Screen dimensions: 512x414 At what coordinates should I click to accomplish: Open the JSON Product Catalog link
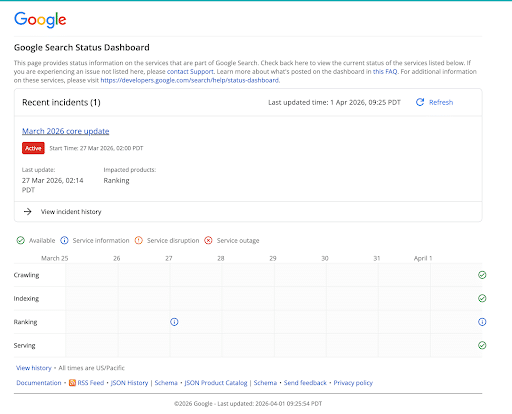tap(216, 383)
